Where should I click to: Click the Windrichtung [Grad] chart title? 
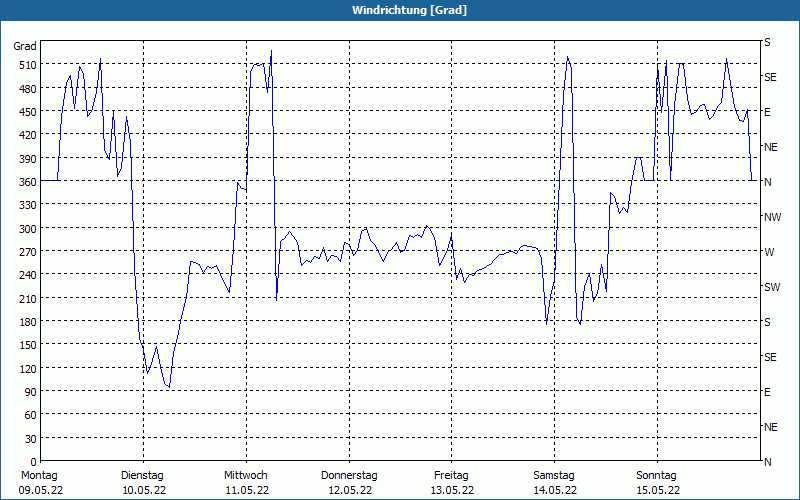pos(409,10)
